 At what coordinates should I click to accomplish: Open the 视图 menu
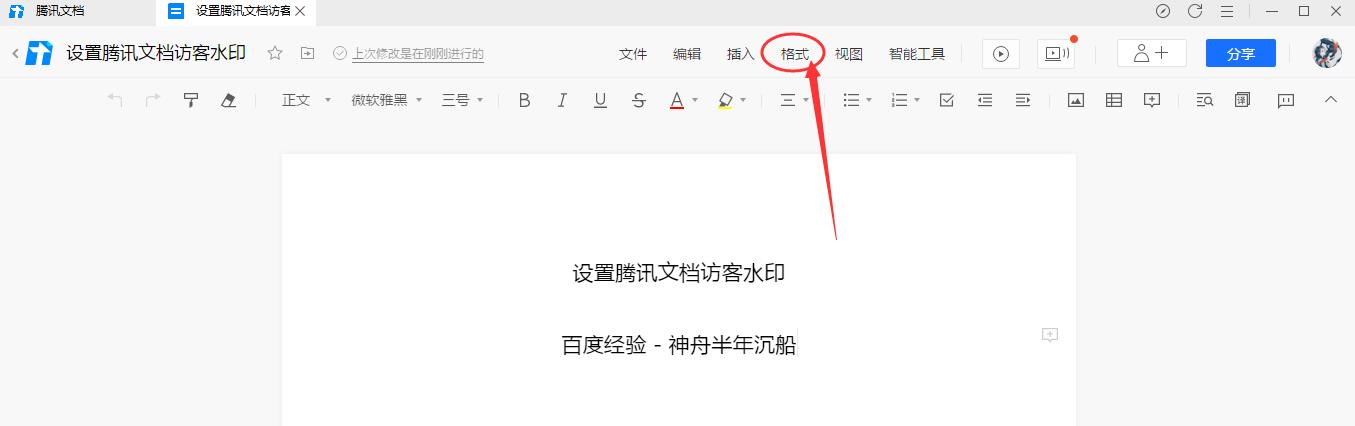coord(849,54)
